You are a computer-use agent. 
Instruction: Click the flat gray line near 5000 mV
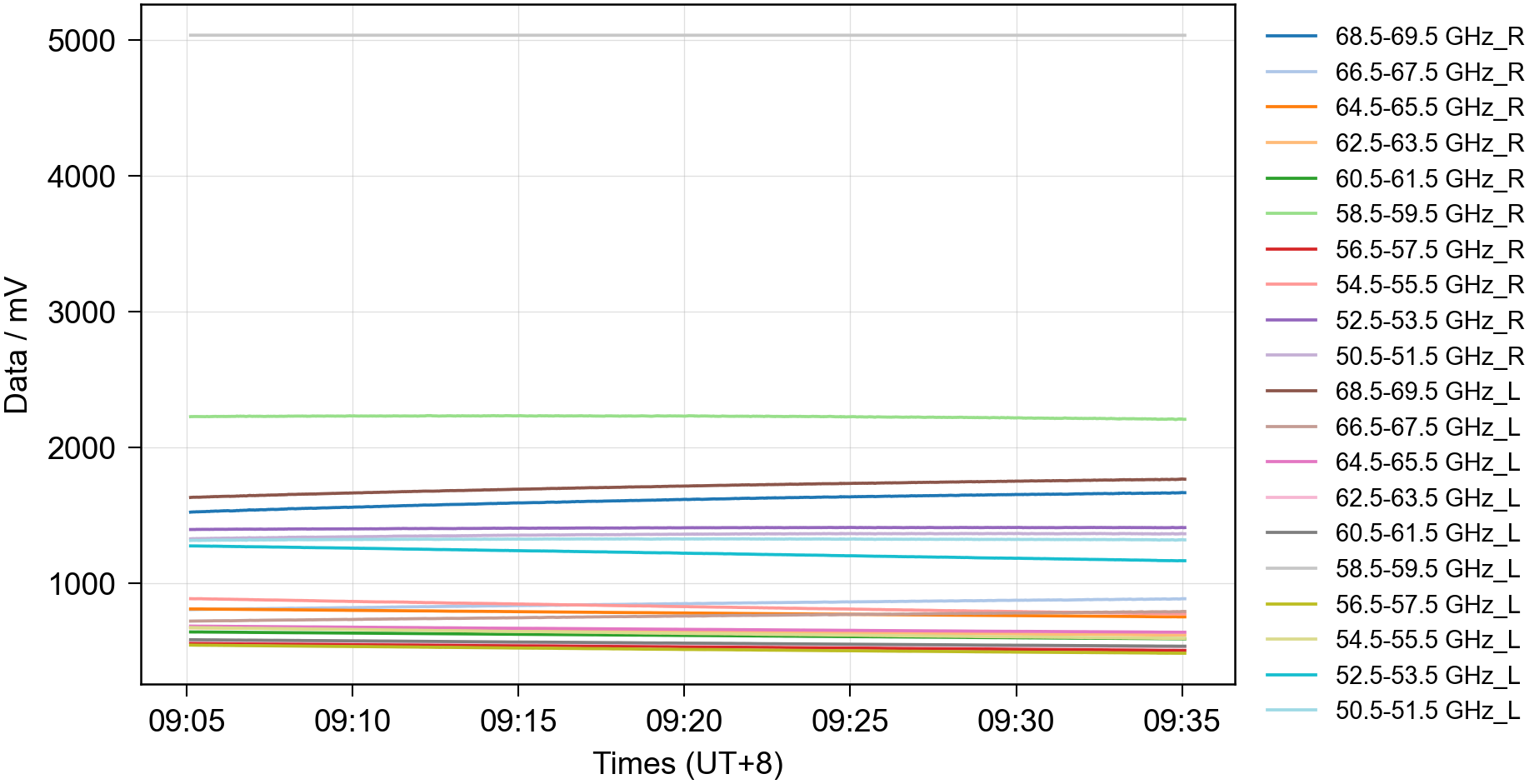pos(683,35)
